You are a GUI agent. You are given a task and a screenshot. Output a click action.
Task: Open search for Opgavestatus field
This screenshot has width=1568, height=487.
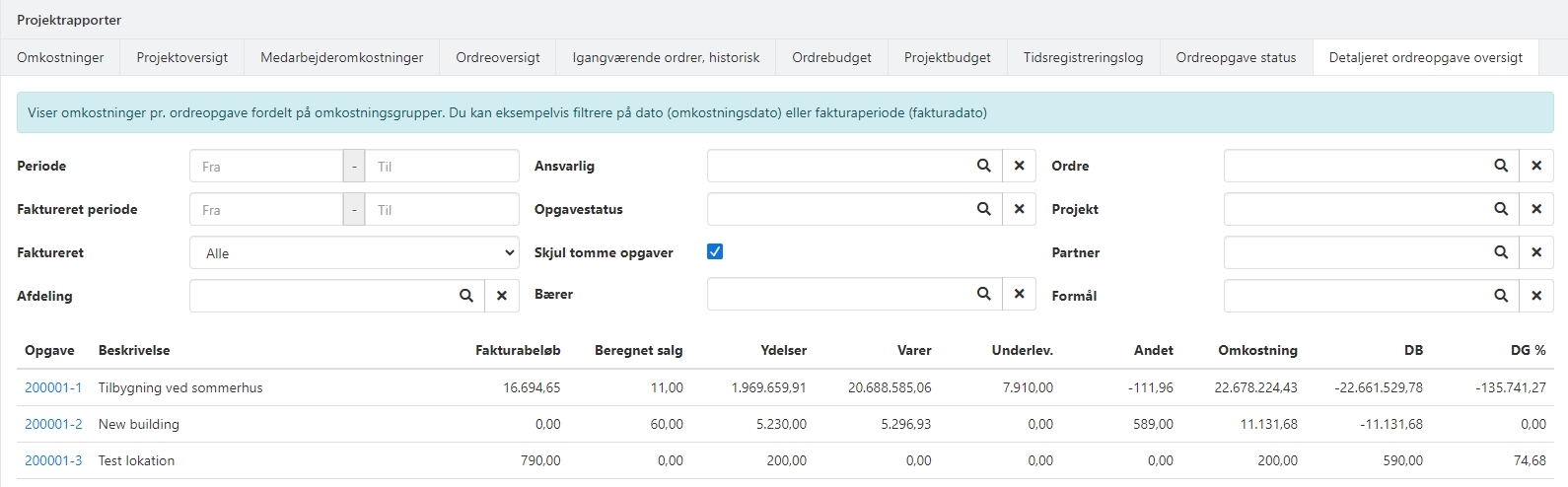(983, 209)
